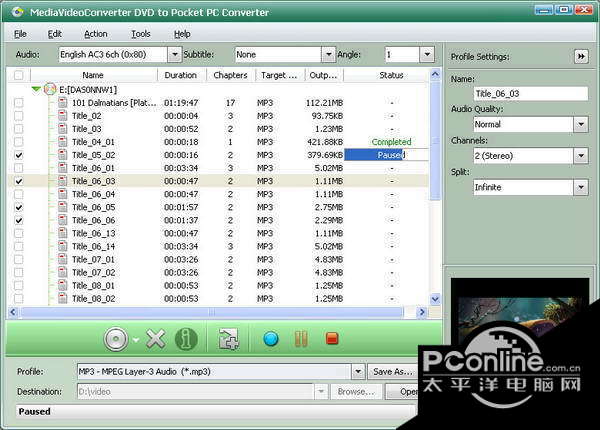Click the profile Name input field
The height and width of the screenshot is (430, 600).
(x=531, y=93)
